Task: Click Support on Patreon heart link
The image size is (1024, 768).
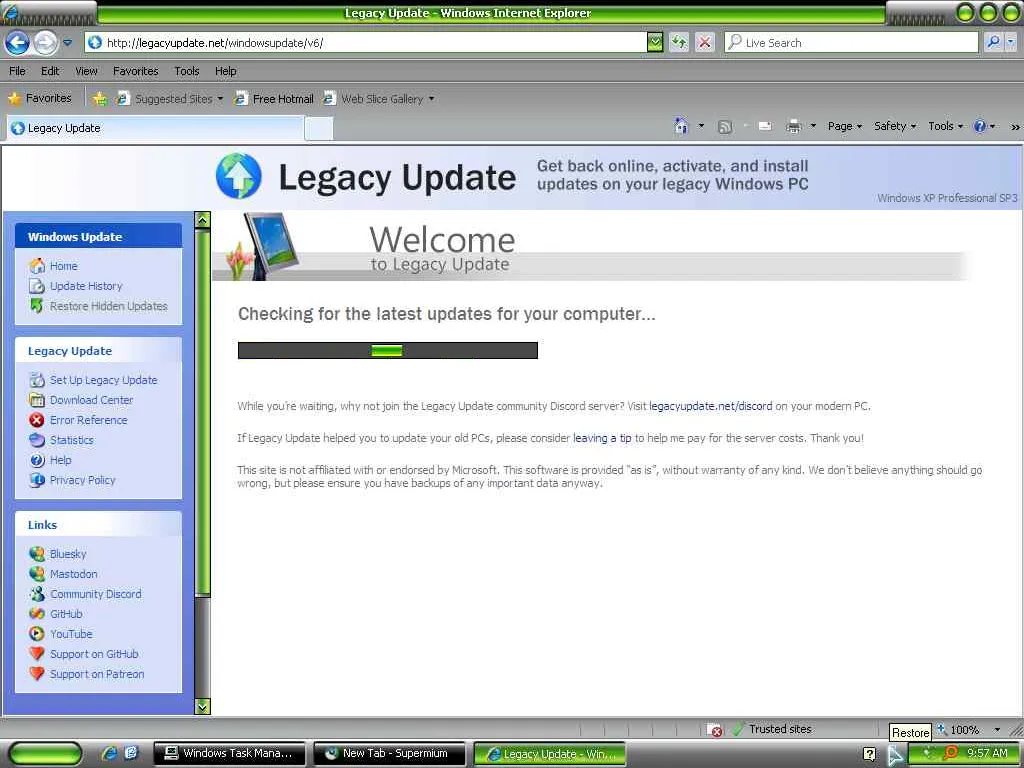Action: (x=97, y=674)
